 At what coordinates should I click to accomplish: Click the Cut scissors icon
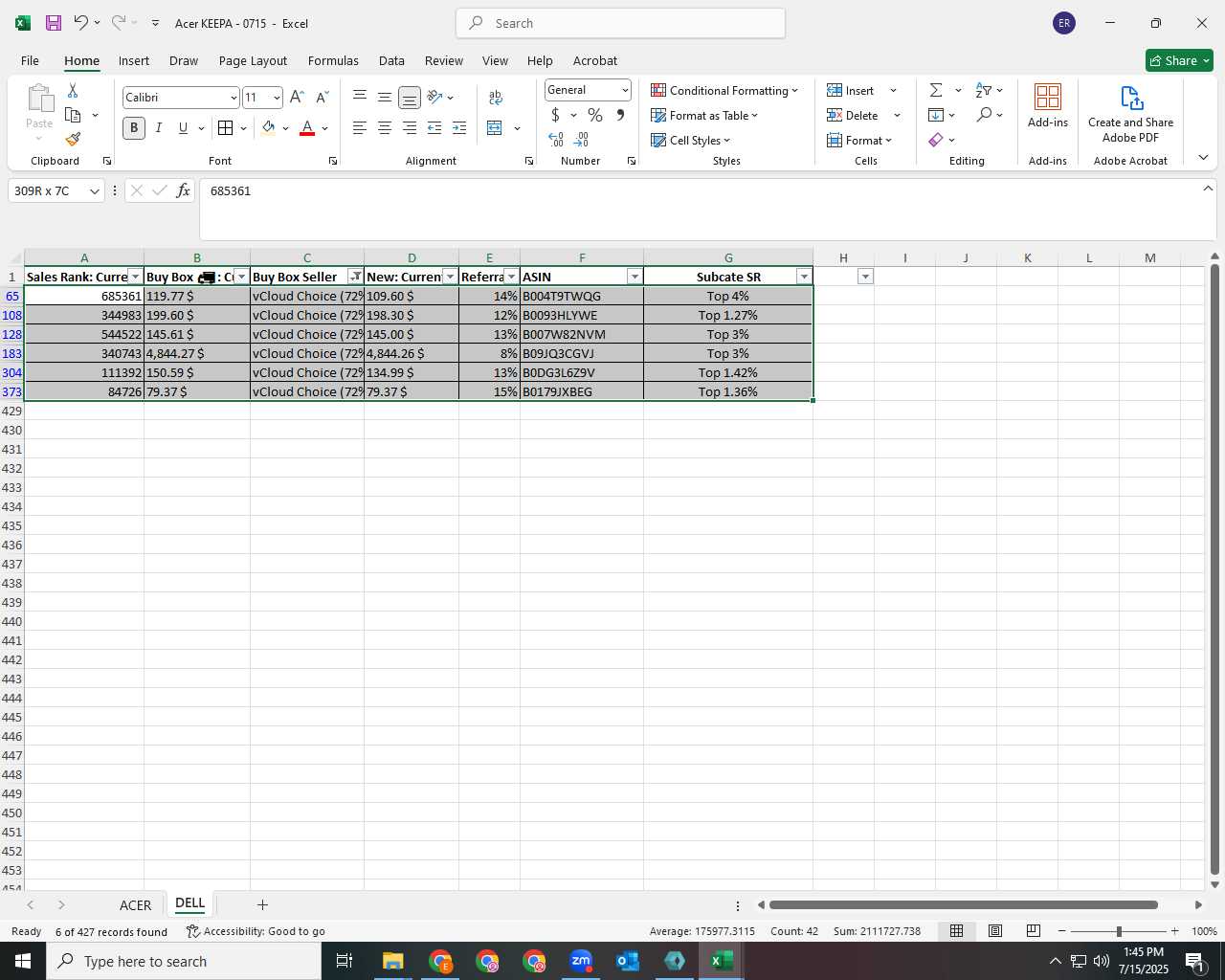(73, 91)
